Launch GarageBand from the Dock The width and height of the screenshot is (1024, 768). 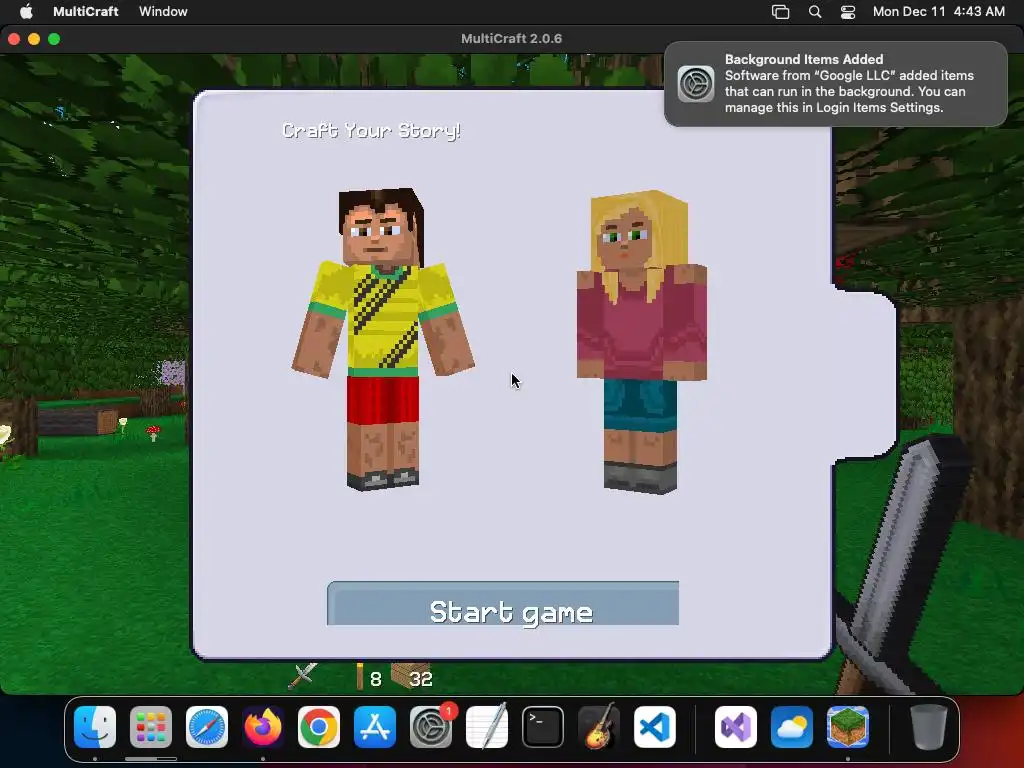point(598,727)
